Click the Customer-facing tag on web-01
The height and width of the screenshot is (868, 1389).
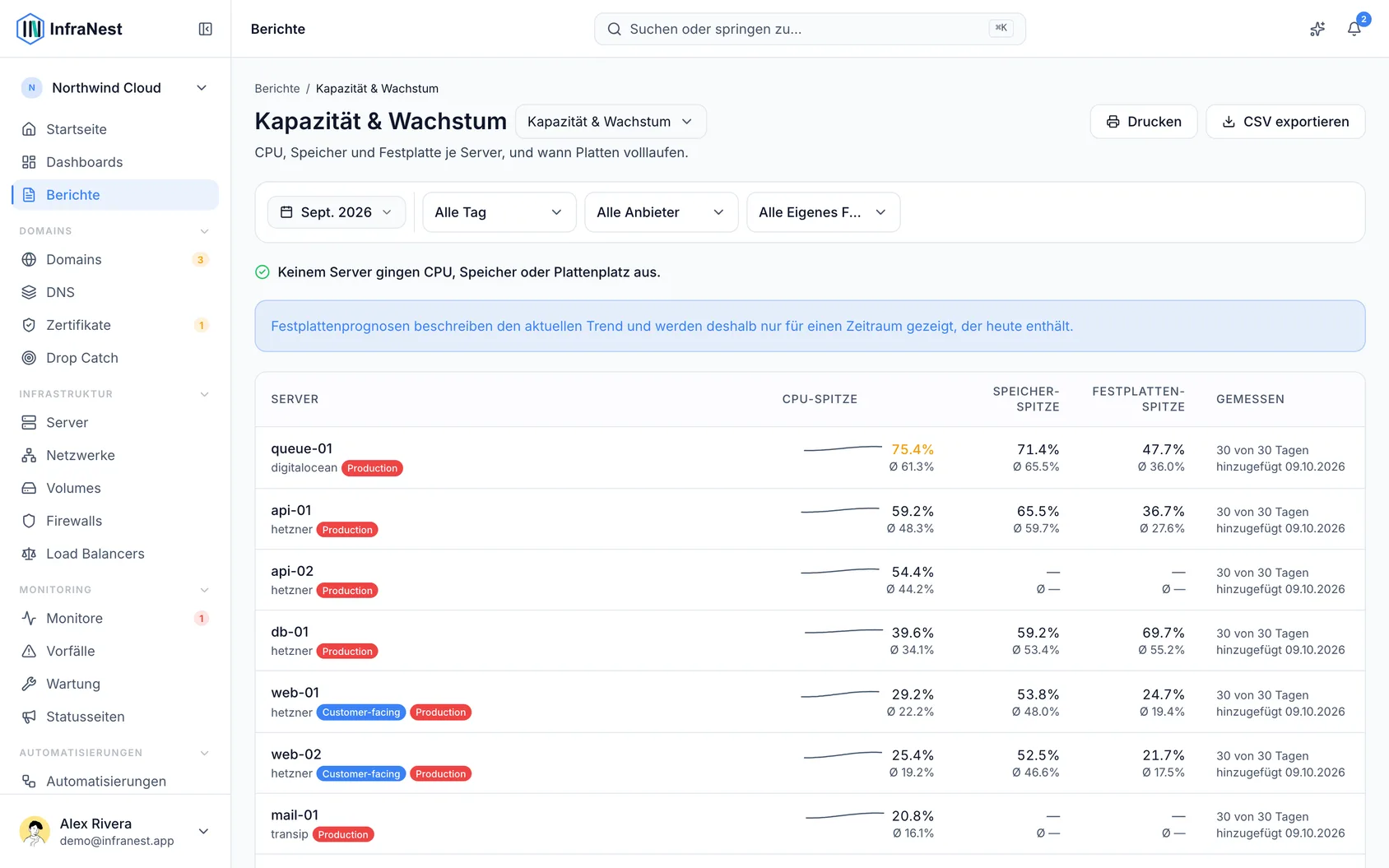point(361,713)
